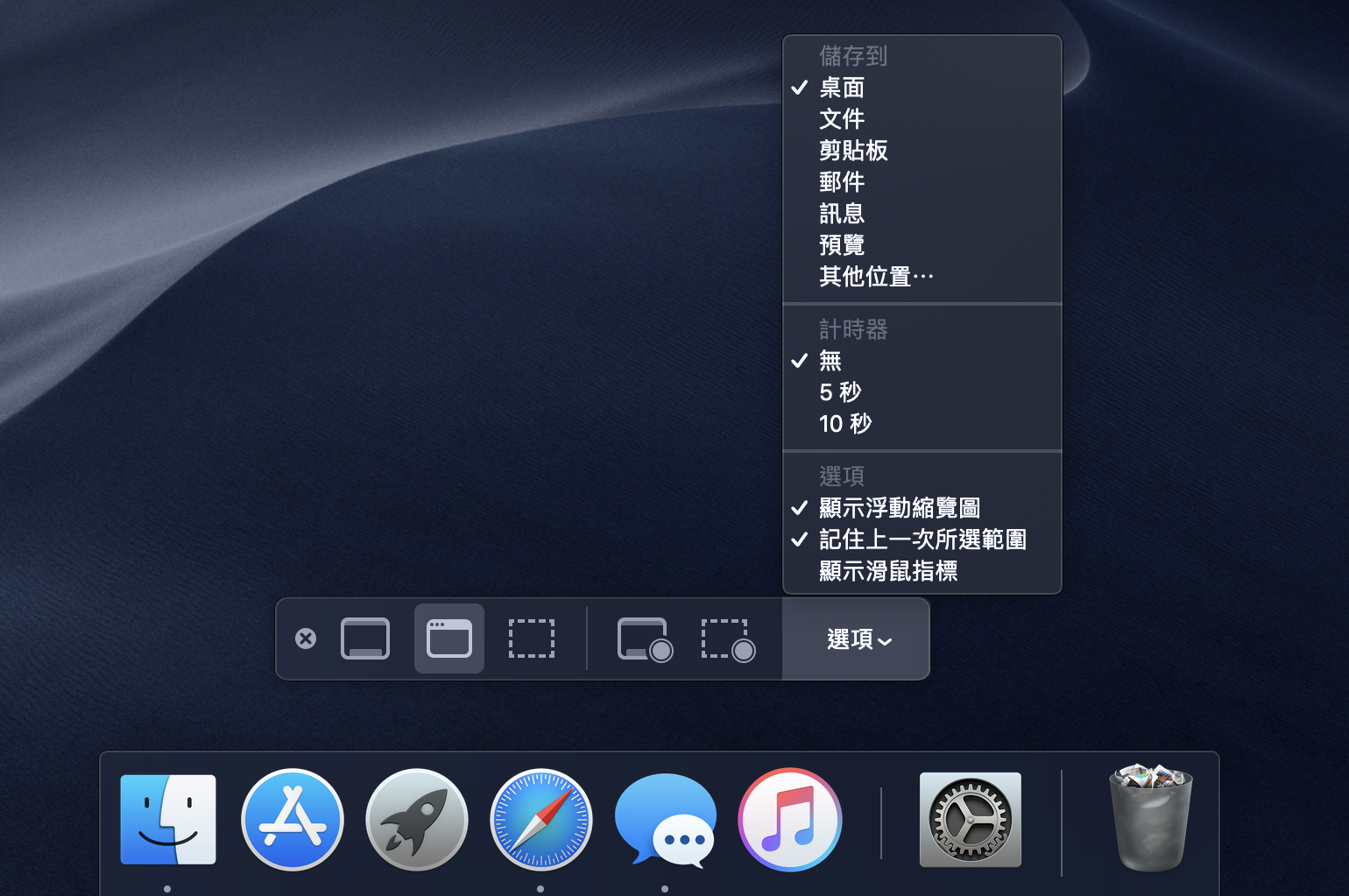Choose 文件 as save location
Screen dimensions: 1349x896
point(922,119)
